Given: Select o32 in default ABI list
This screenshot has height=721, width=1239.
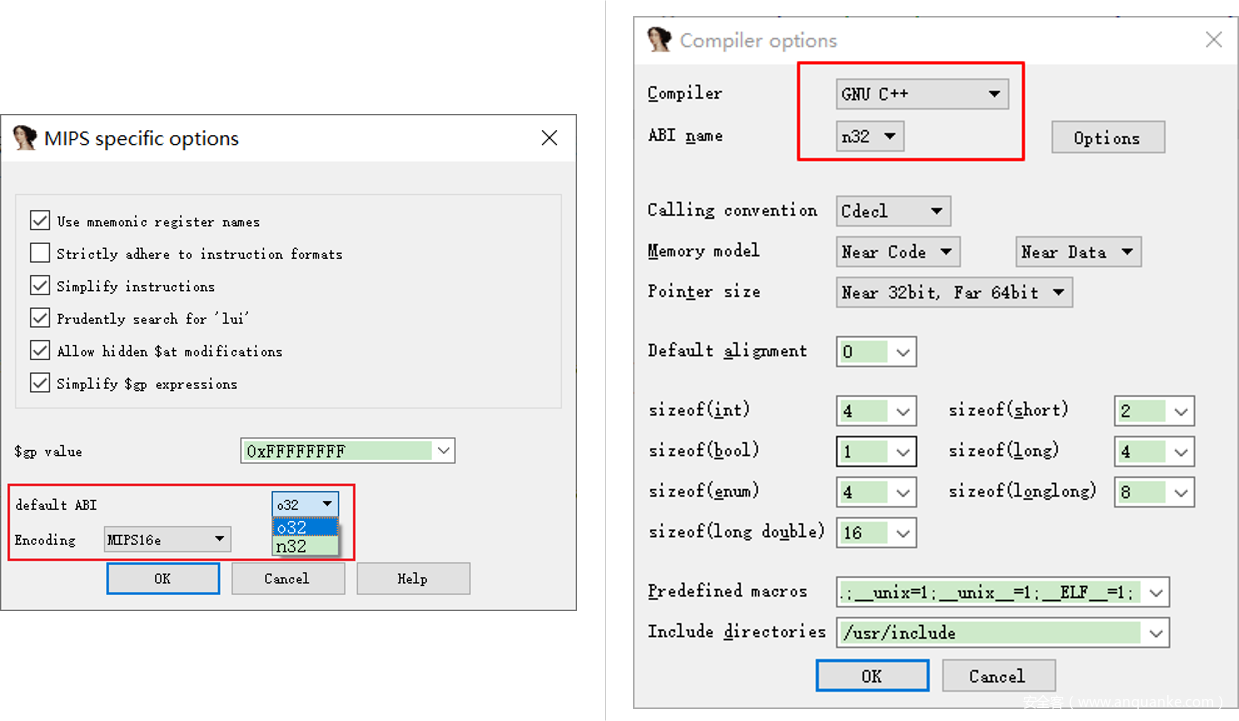Looking at the screenshot, I should tap(305, 527).
